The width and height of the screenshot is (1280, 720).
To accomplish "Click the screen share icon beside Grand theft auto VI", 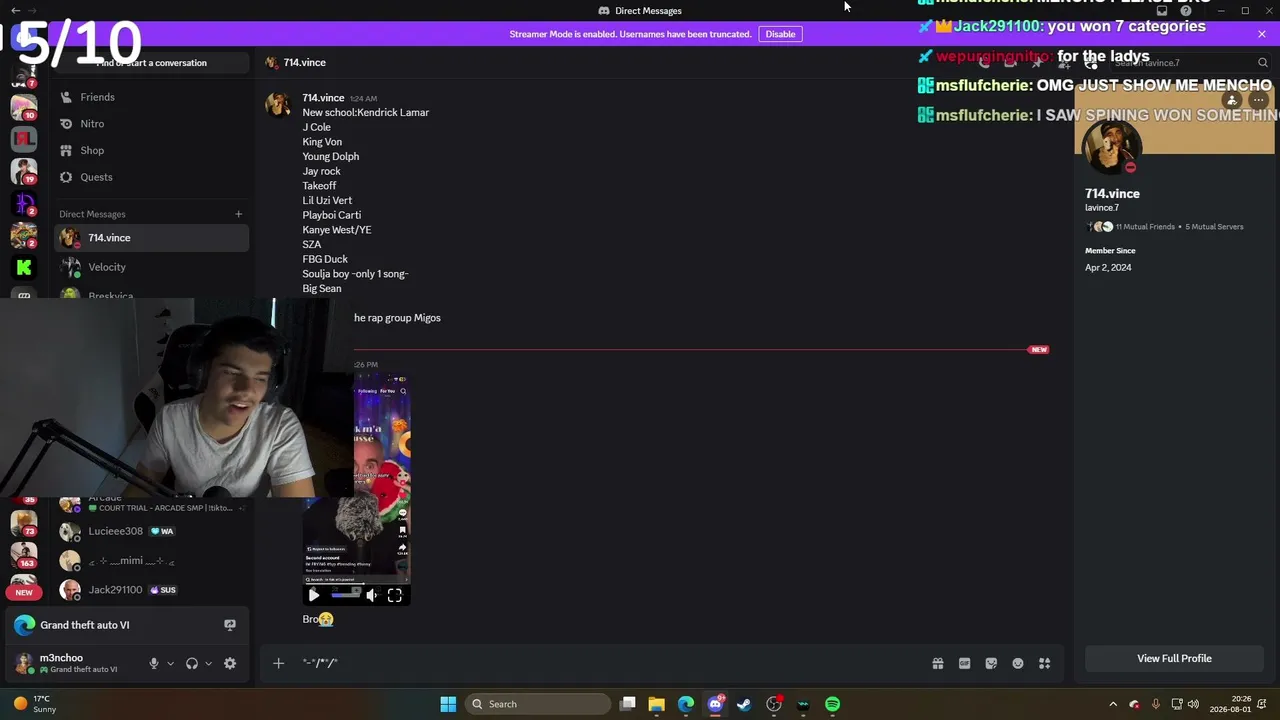I will [x=230, y=625].
